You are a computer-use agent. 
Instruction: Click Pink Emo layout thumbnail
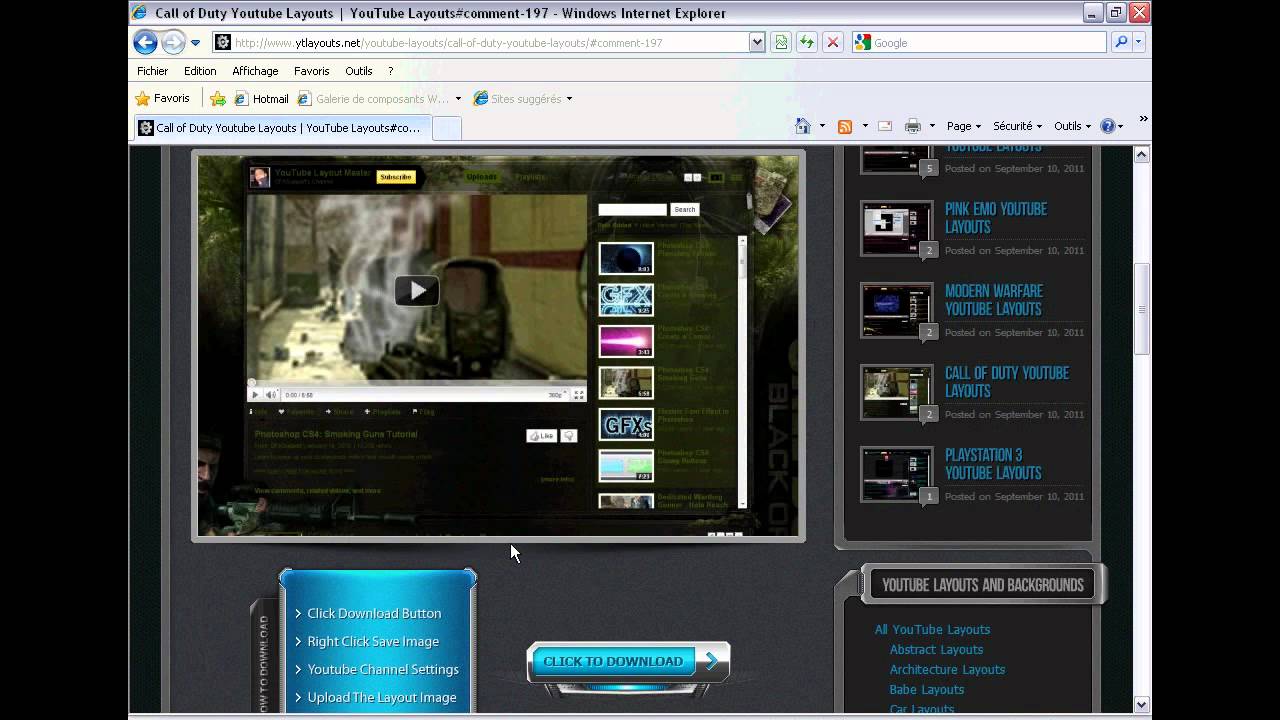pyautogui.click(x=897, y=228)
